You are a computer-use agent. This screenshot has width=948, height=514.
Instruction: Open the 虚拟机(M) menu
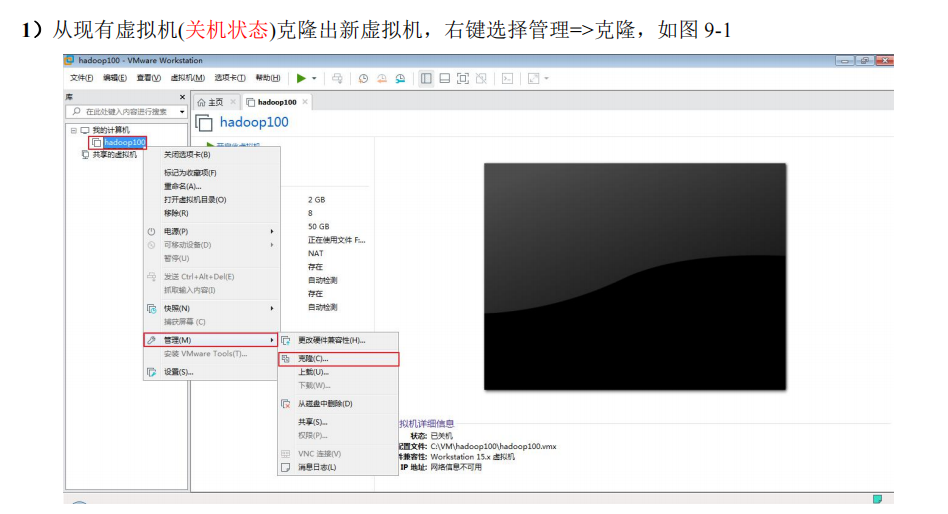point(187,78)
